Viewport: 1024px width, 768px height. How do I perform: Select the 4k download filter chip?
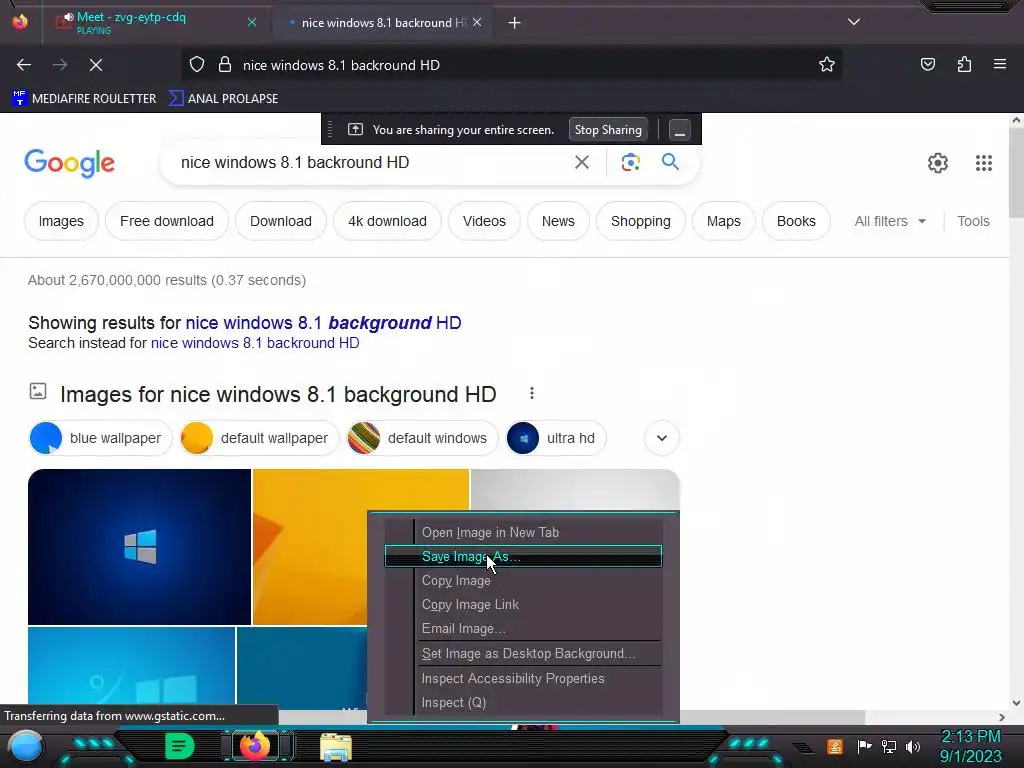(387, 221)
